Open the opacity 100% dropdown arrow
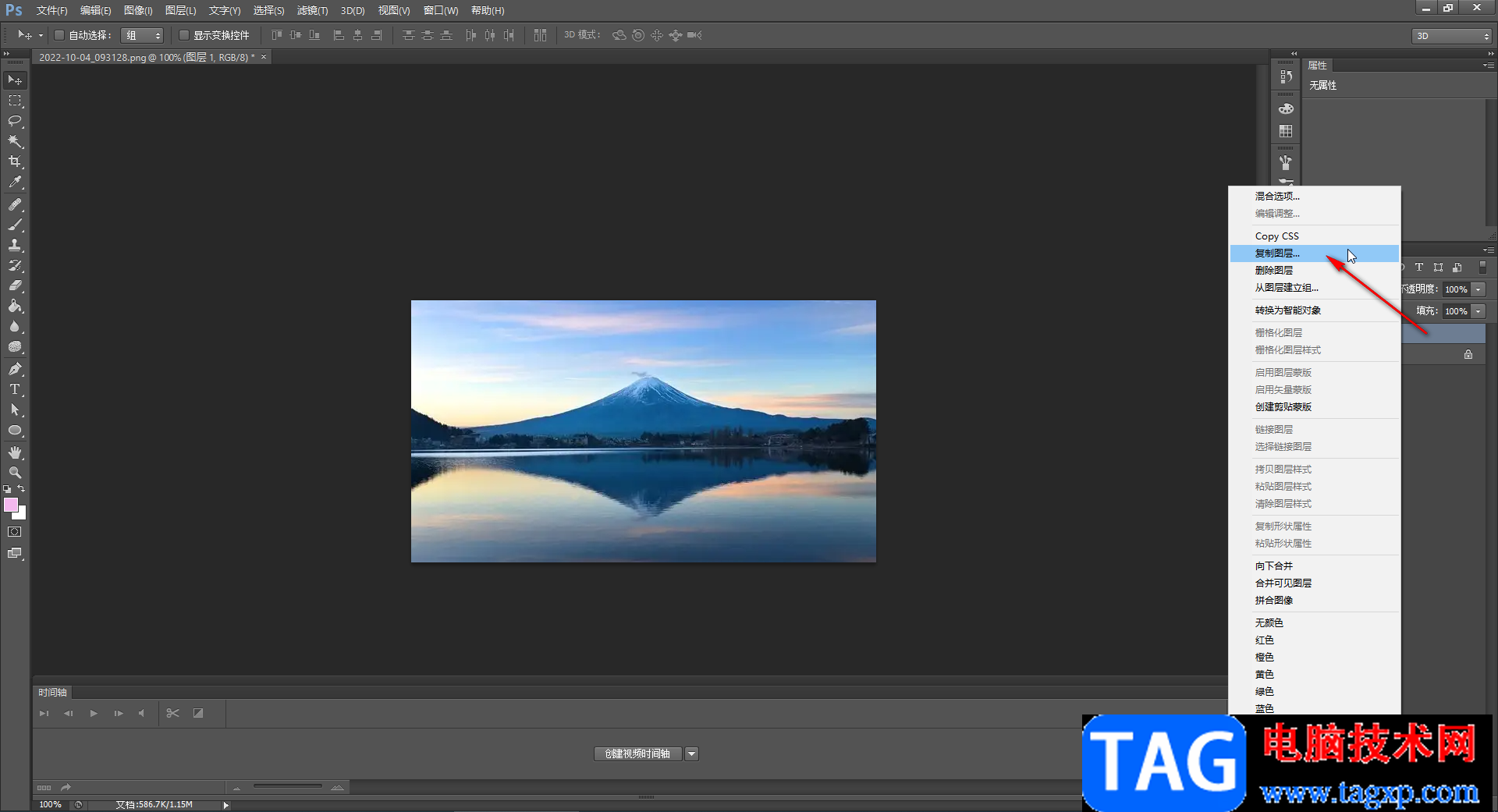Screen dimensions: 1498x812 coord(1478,289)
